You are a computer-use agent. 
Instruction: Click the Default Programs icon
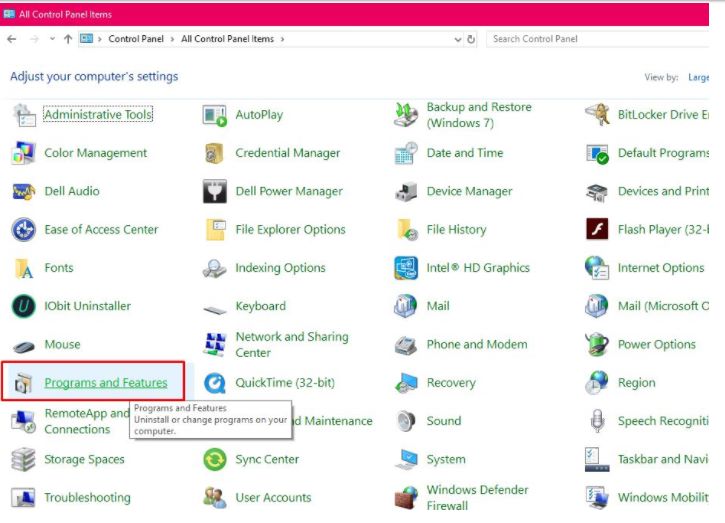tap(597, 154)
